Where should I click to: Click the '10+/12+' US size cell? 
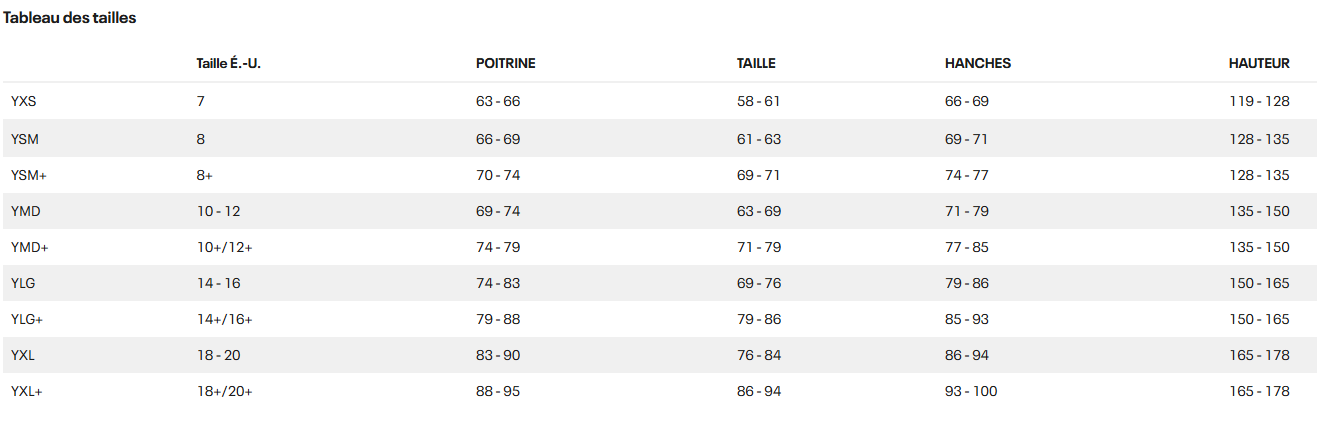click(225, 247)
